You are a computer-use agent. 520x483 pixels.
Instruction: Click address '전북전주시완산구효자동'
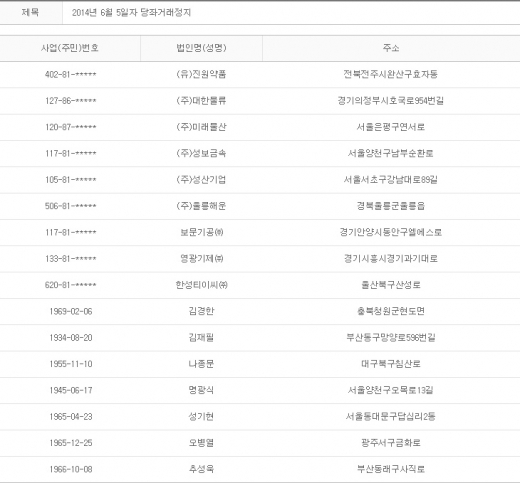coord(391,74)
